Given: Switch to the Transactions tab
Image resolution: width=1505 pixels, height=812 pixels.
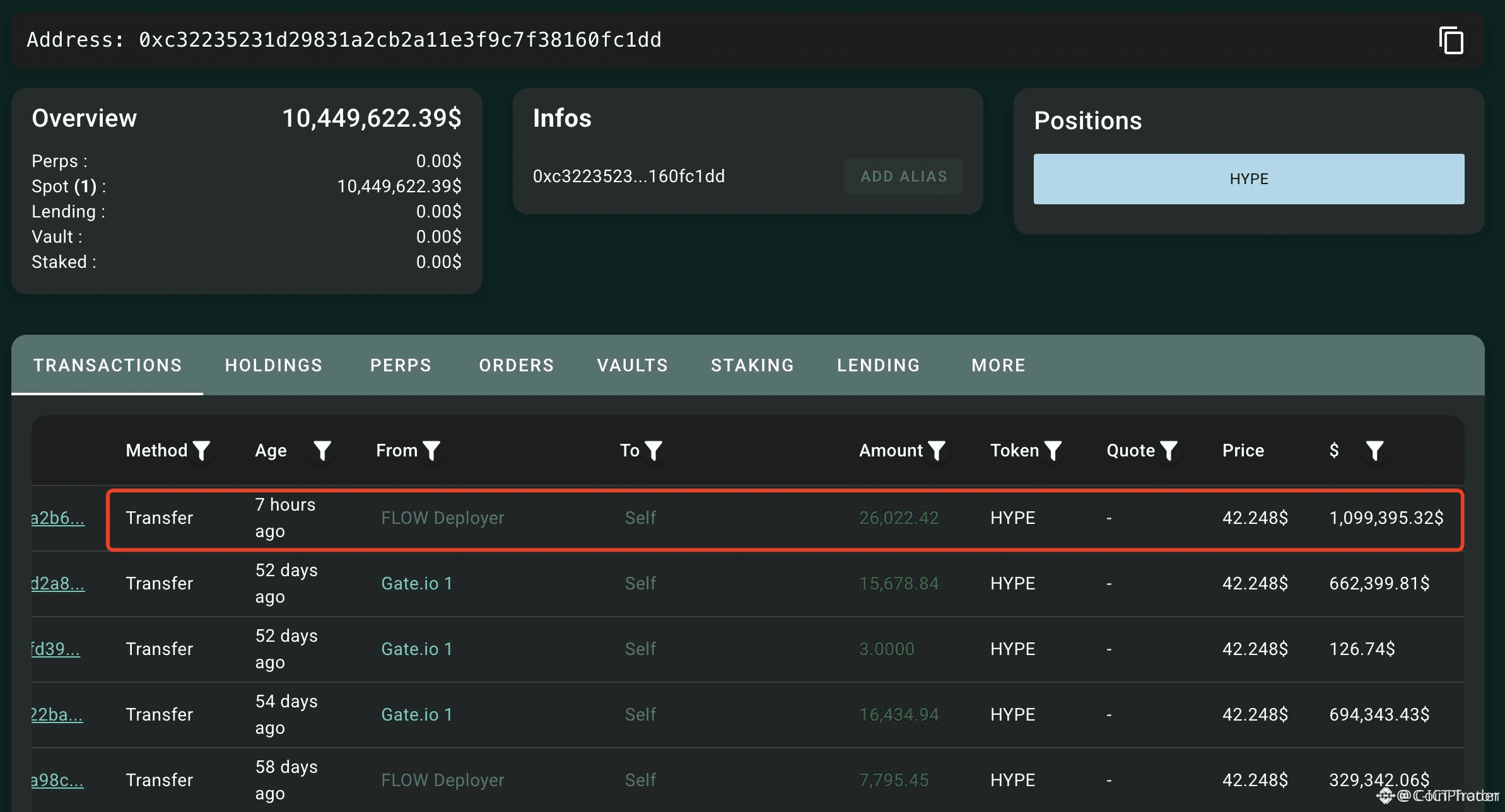Looking at the screenshot, I should tap(107, 365).
